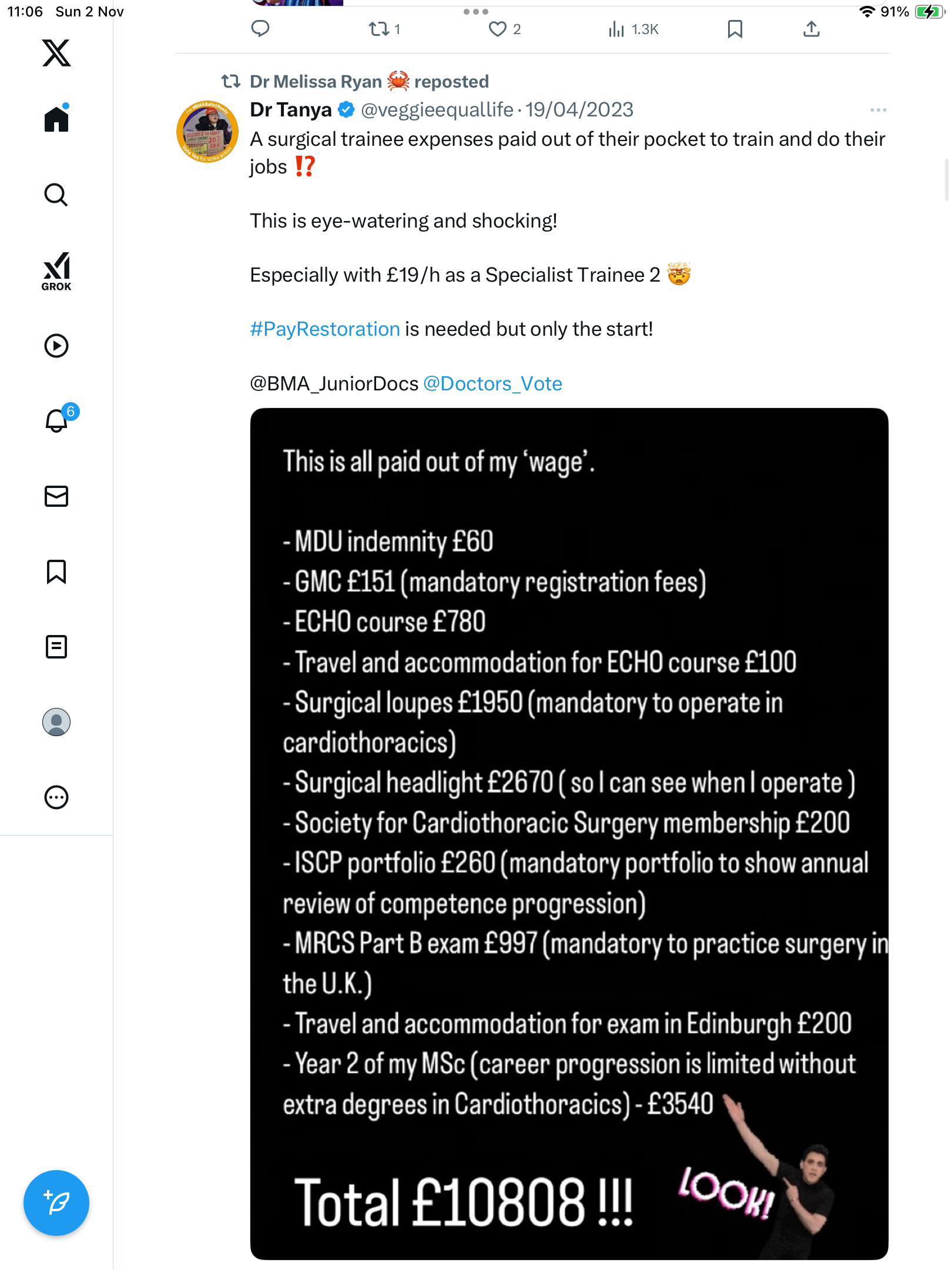Open Lists in the sidebar
This screenshot has height=1270, width=952.
[56, 647]
